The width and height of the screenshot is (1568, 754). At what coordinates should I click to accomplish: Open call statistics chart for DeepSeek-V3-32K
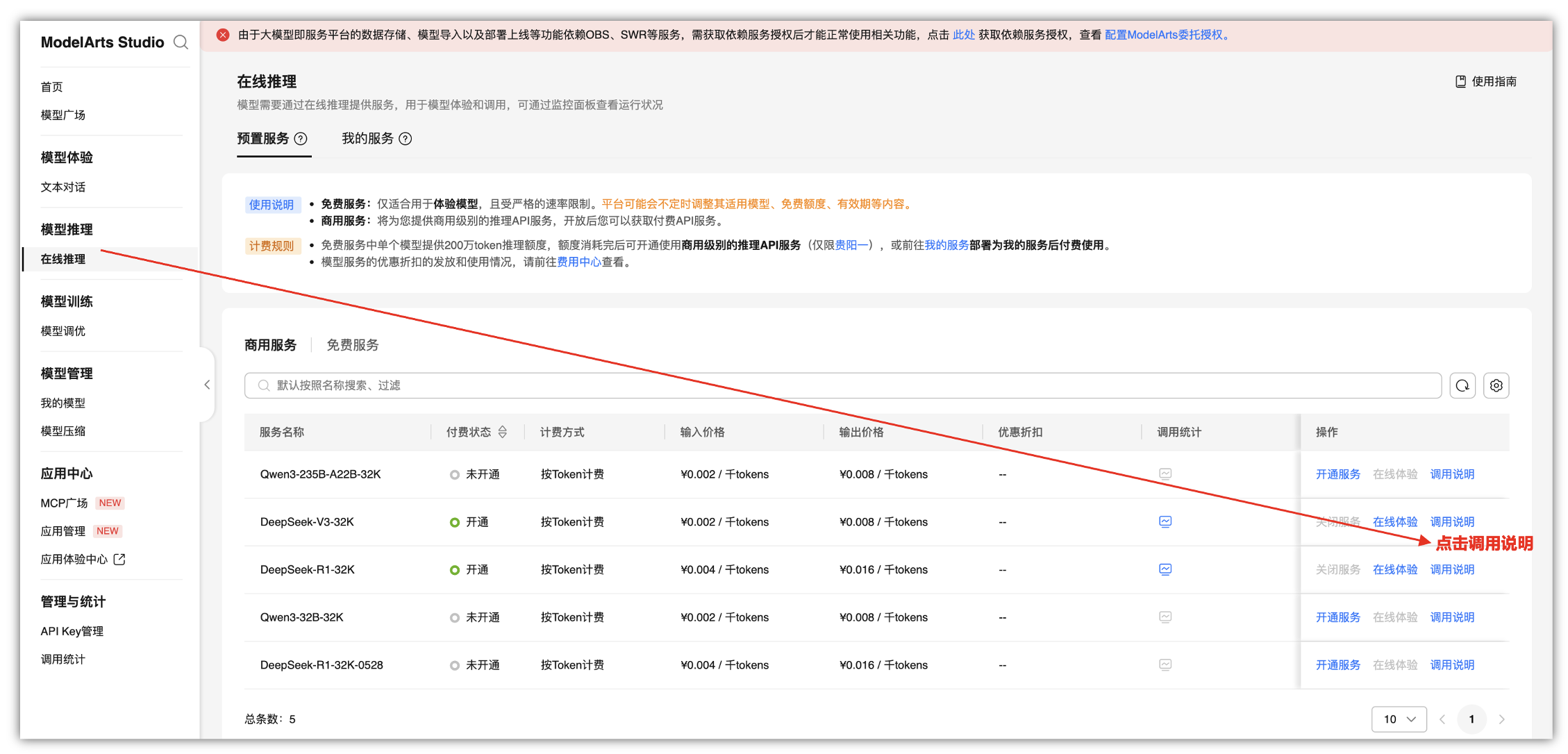coord(1165,521)
